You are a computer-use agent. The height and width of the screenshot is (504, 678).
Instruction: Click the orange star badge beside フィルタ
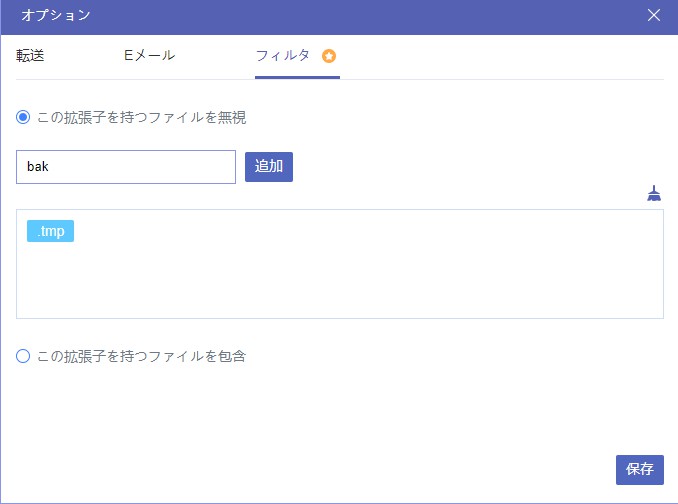pos(329,56)
